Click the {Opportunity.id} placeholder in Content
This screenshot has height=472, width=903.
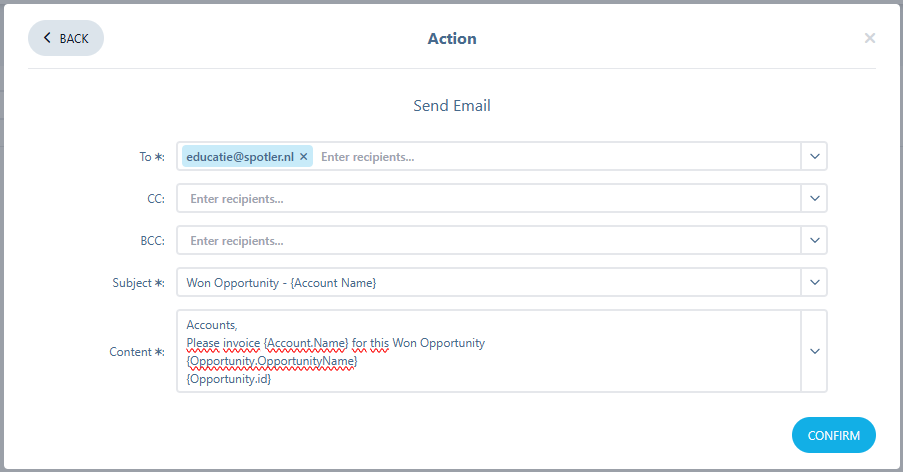click(229, 379)
